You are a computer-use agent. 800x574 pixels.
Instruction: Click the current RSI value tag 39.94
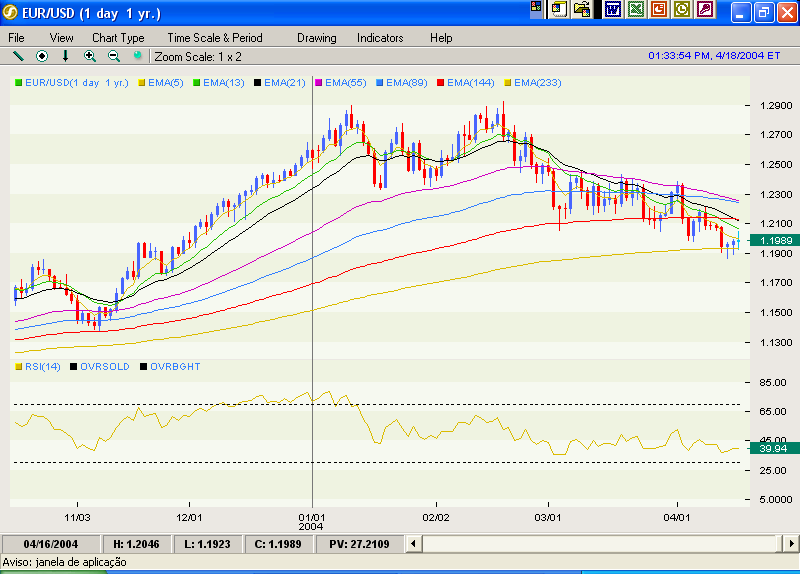click(x=774, y=448)
